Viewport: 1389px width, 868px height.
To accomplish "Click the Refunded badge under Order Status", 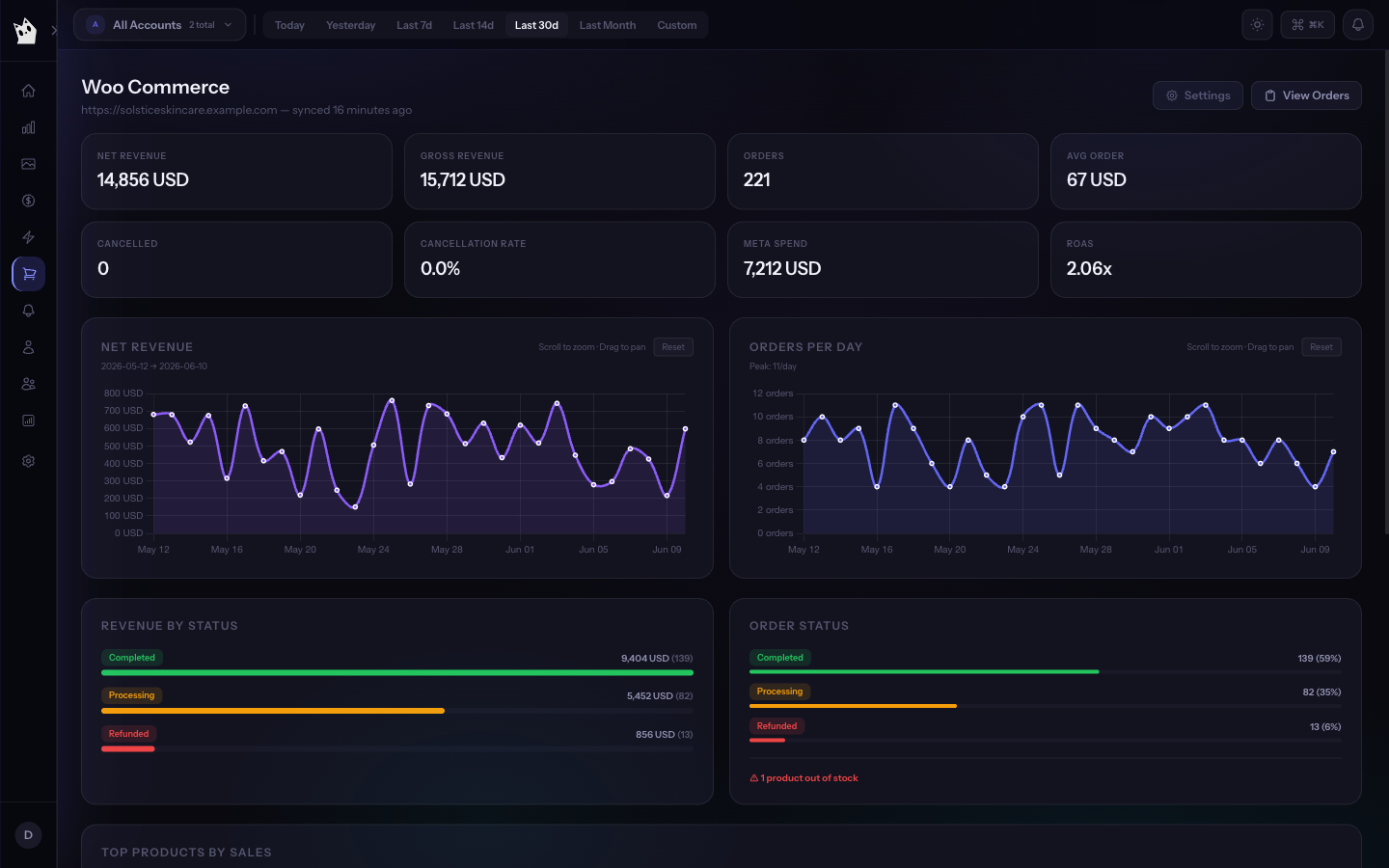I will pyautogui.click(x=776, y=726).
